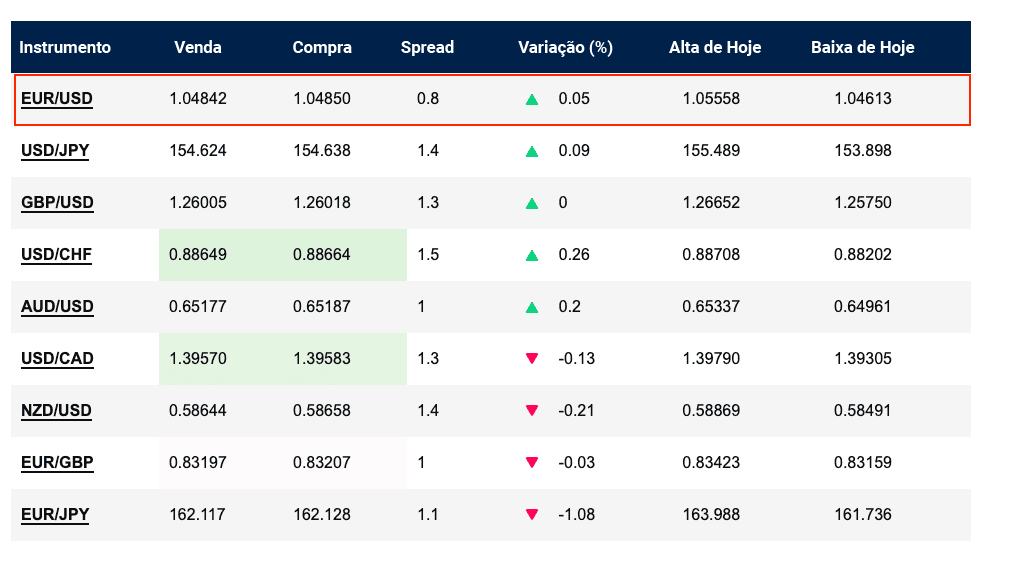Click the USD/CAD Compra price 1.39583
This screenshot has width=1028, height=562.
[322, 359]
